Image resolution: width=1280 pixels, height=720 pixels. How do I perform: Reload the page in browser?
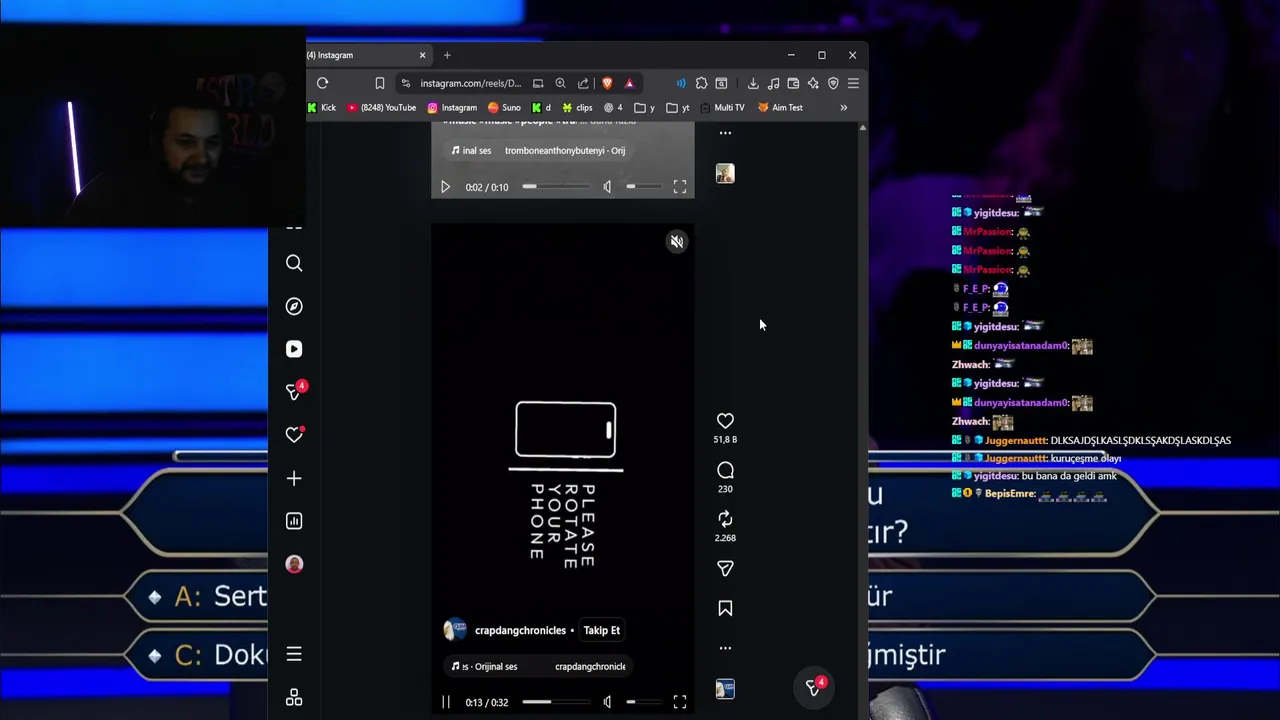pos(322,83)
